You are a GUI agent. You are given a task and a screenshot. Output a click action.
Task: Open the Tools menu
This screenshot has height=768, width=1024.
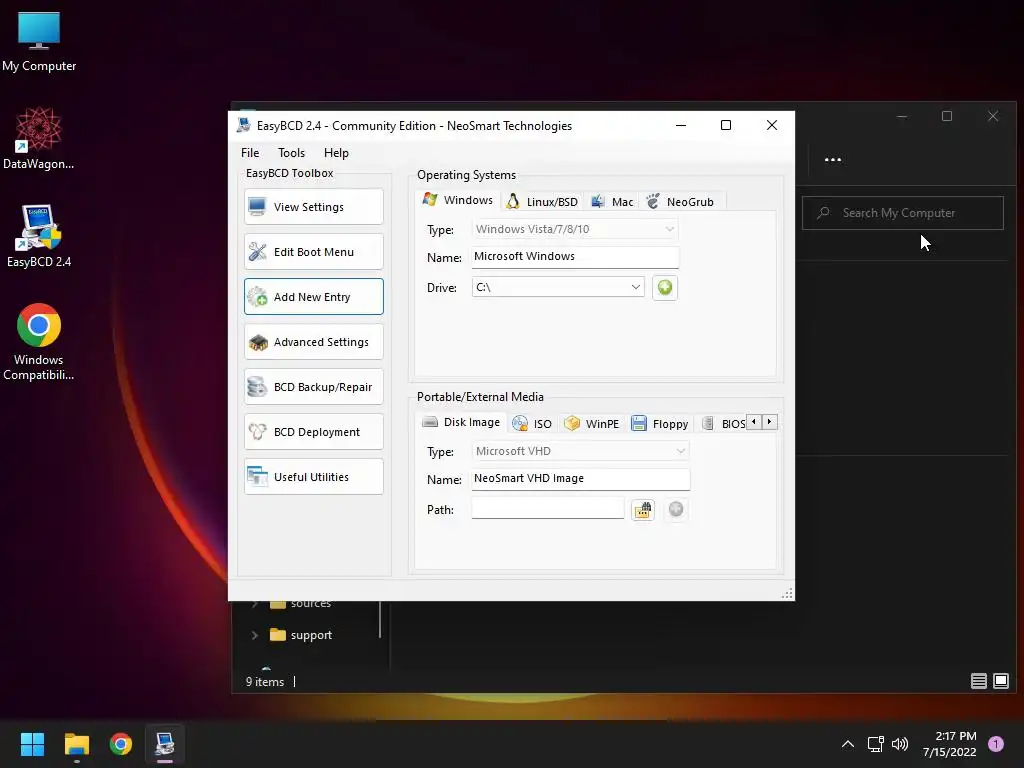tap(291, 153)
